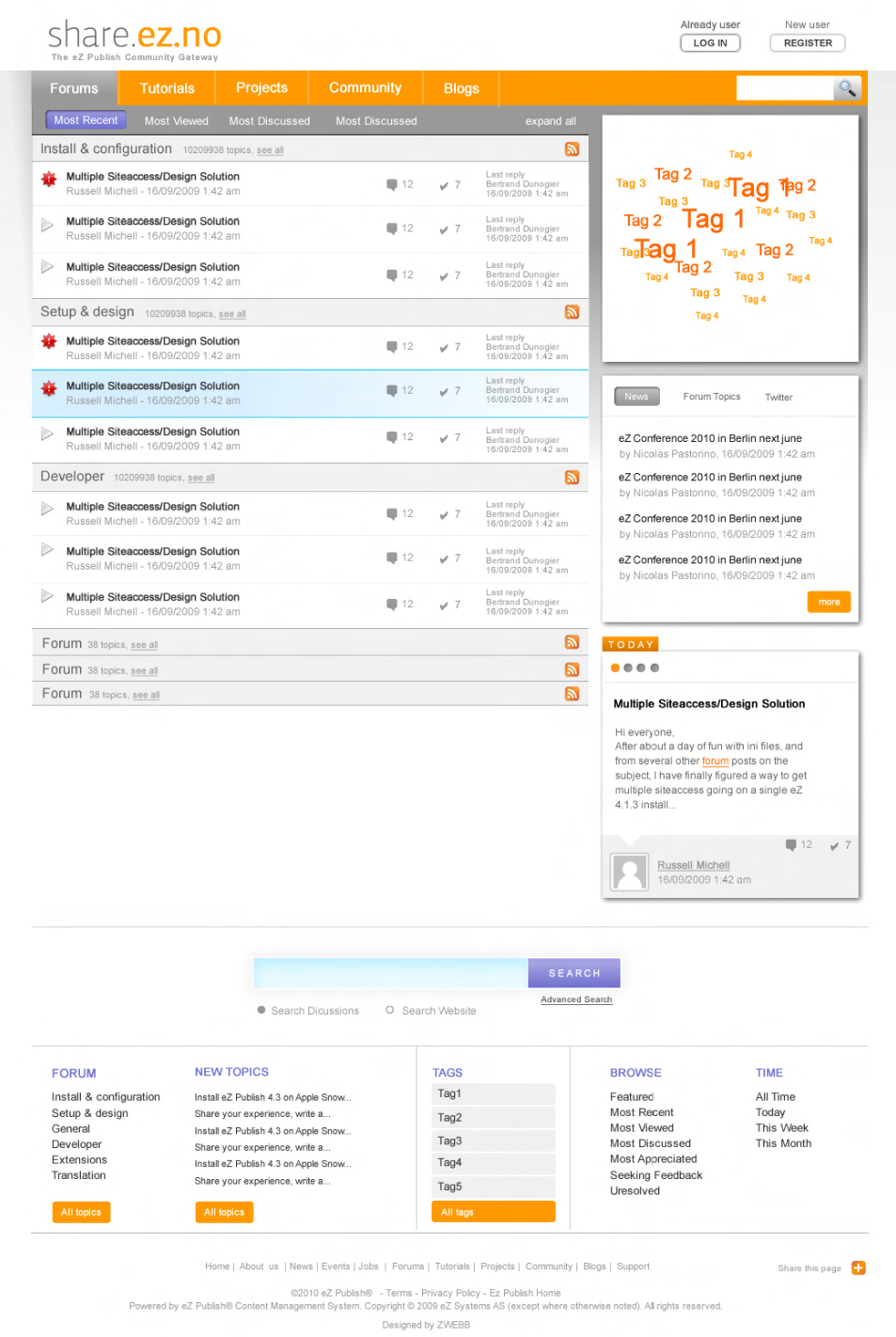Image resolution: width=896 pixels, height=1337 pixels.
Task: Click expand all to open forum sections
Action: click(x=550, y=121)
